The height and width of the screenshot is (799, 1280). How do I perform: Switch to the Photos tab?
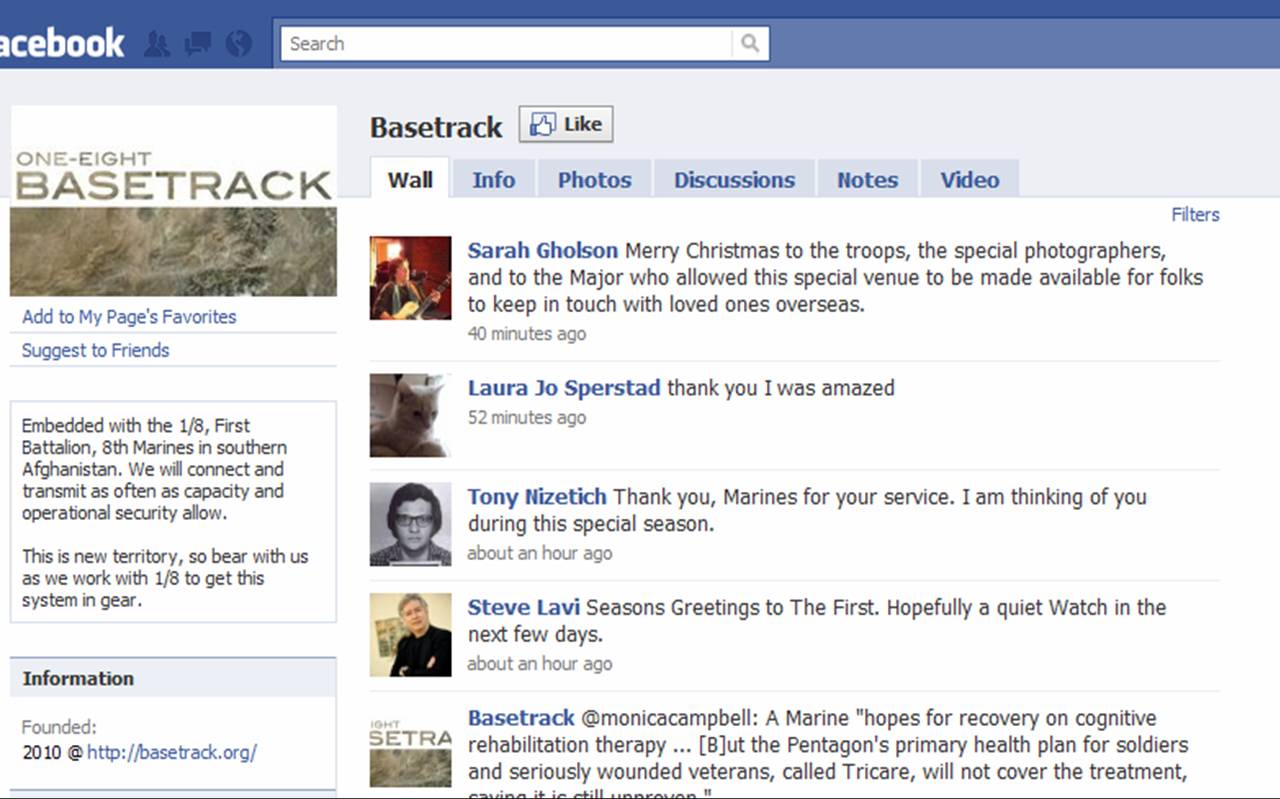pos(594,180)
